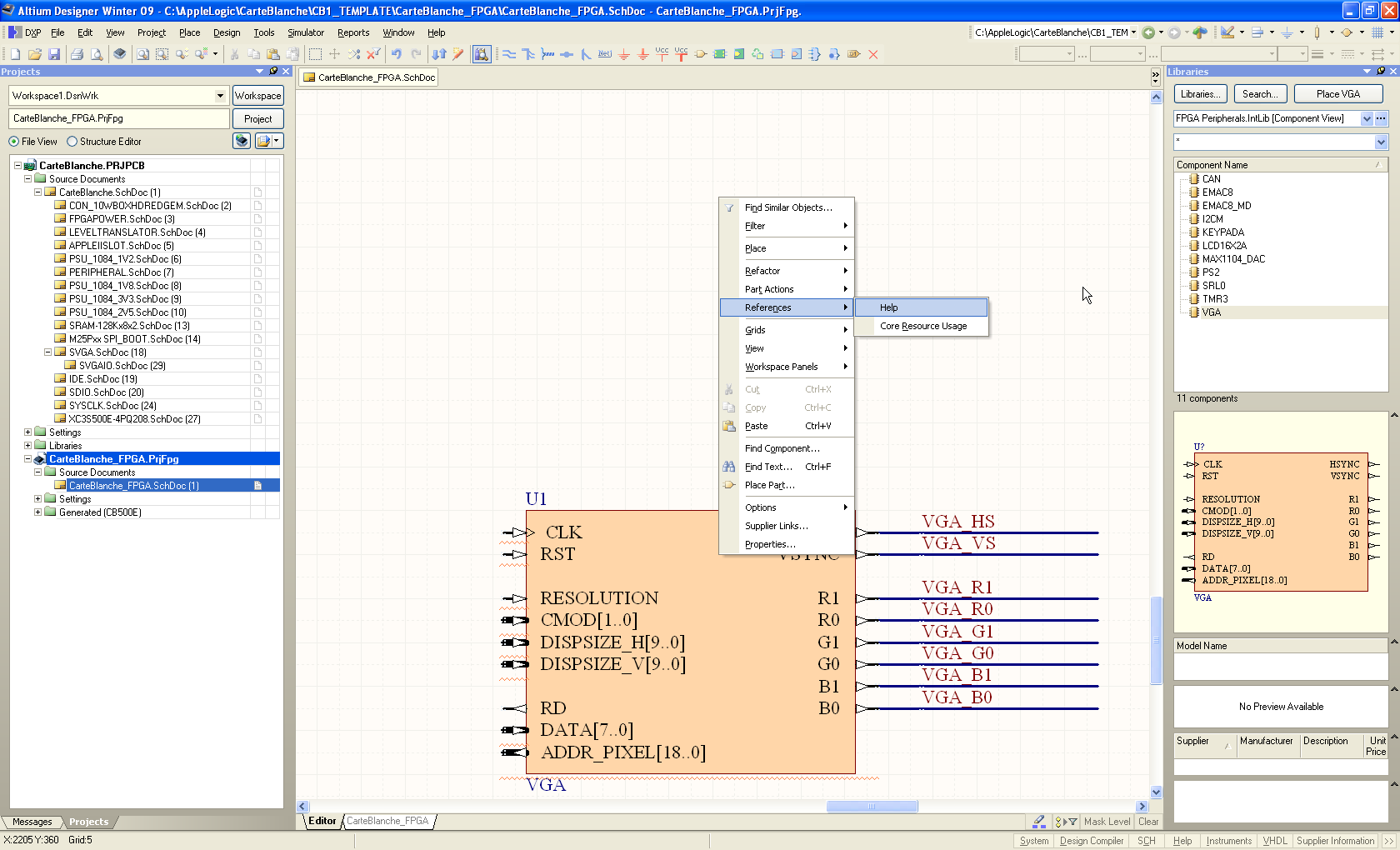Select PERIPHERAL.SchDoc (7) in project tree

[121, 272]
